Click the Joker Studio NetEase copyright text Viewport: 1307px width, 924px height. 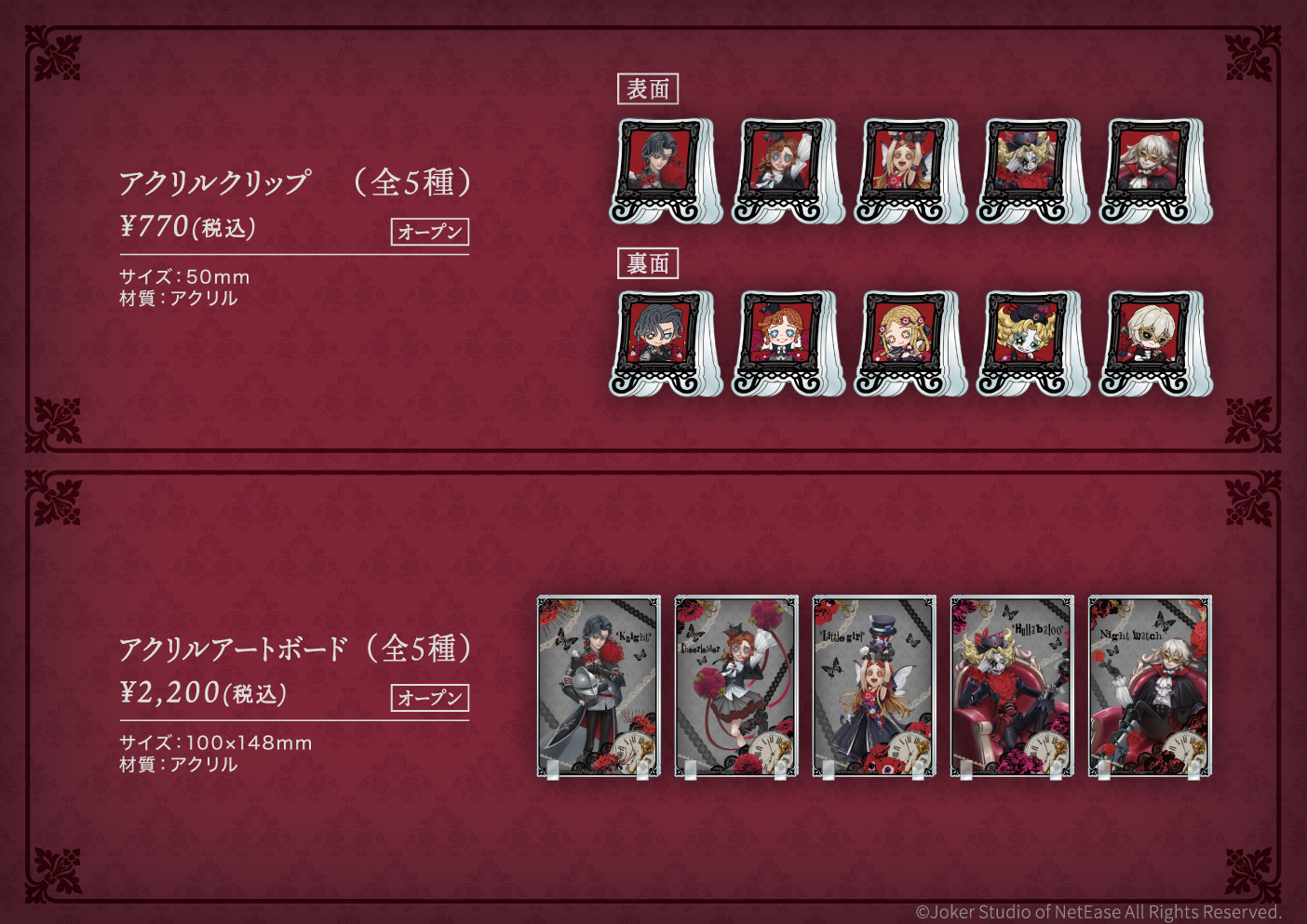[1098, 912]
